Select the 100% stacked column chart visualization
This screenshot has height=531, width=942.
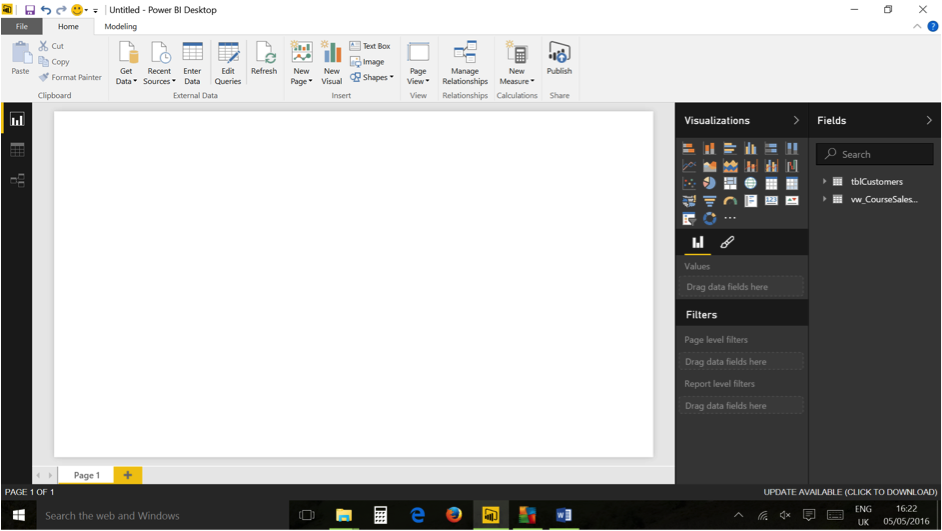coord(792,148)
